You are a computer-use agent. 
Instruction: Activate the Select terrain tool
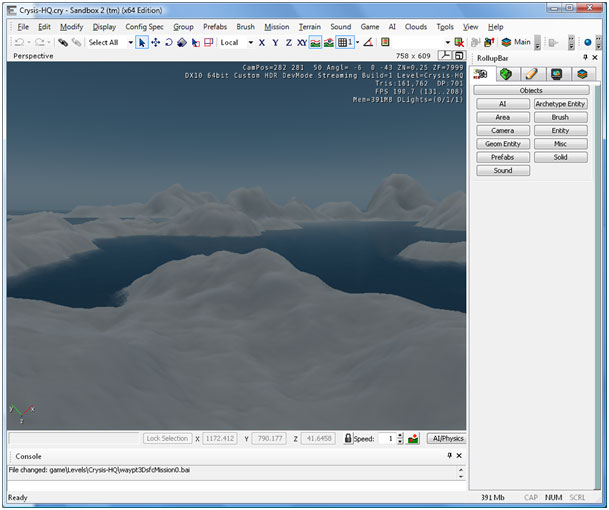coord(195,42)
